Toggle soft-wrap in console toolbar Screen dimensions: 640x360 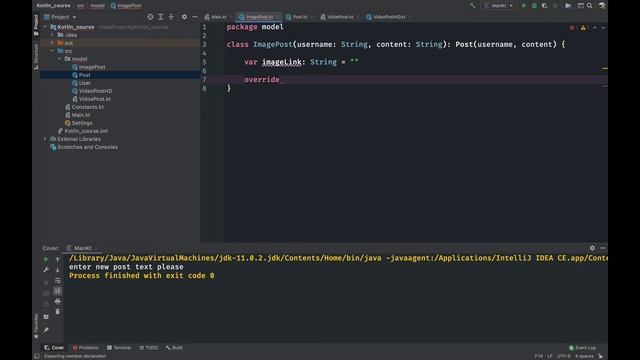58,280
